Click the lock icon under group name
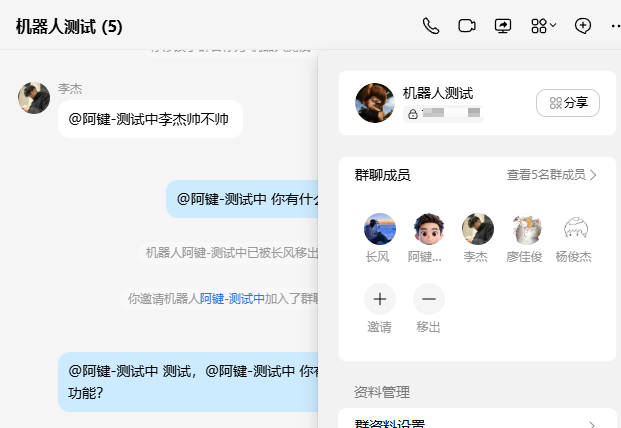621x428 pixels. [413, 114]
